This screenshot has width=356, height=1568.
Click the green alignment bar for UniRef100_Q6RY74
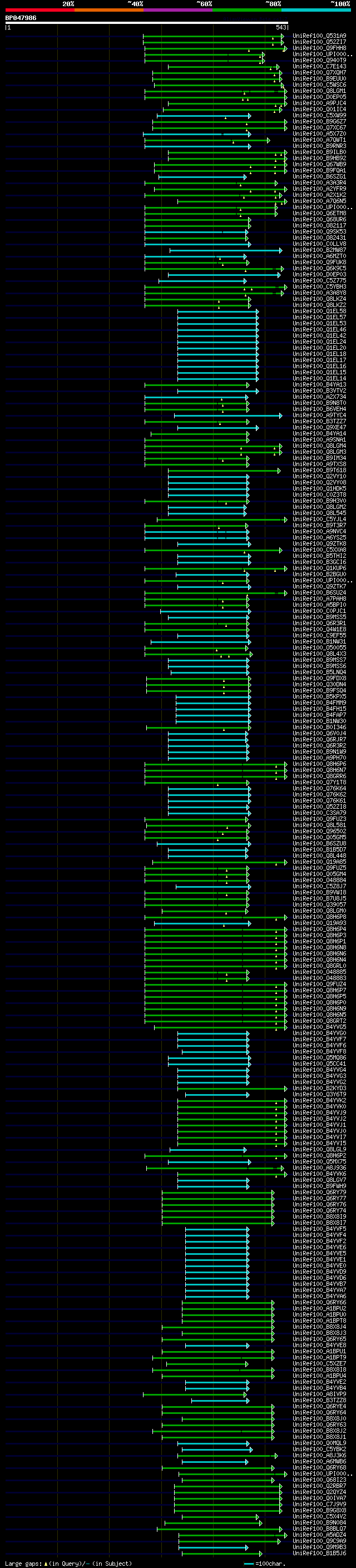coord(218,1211)
